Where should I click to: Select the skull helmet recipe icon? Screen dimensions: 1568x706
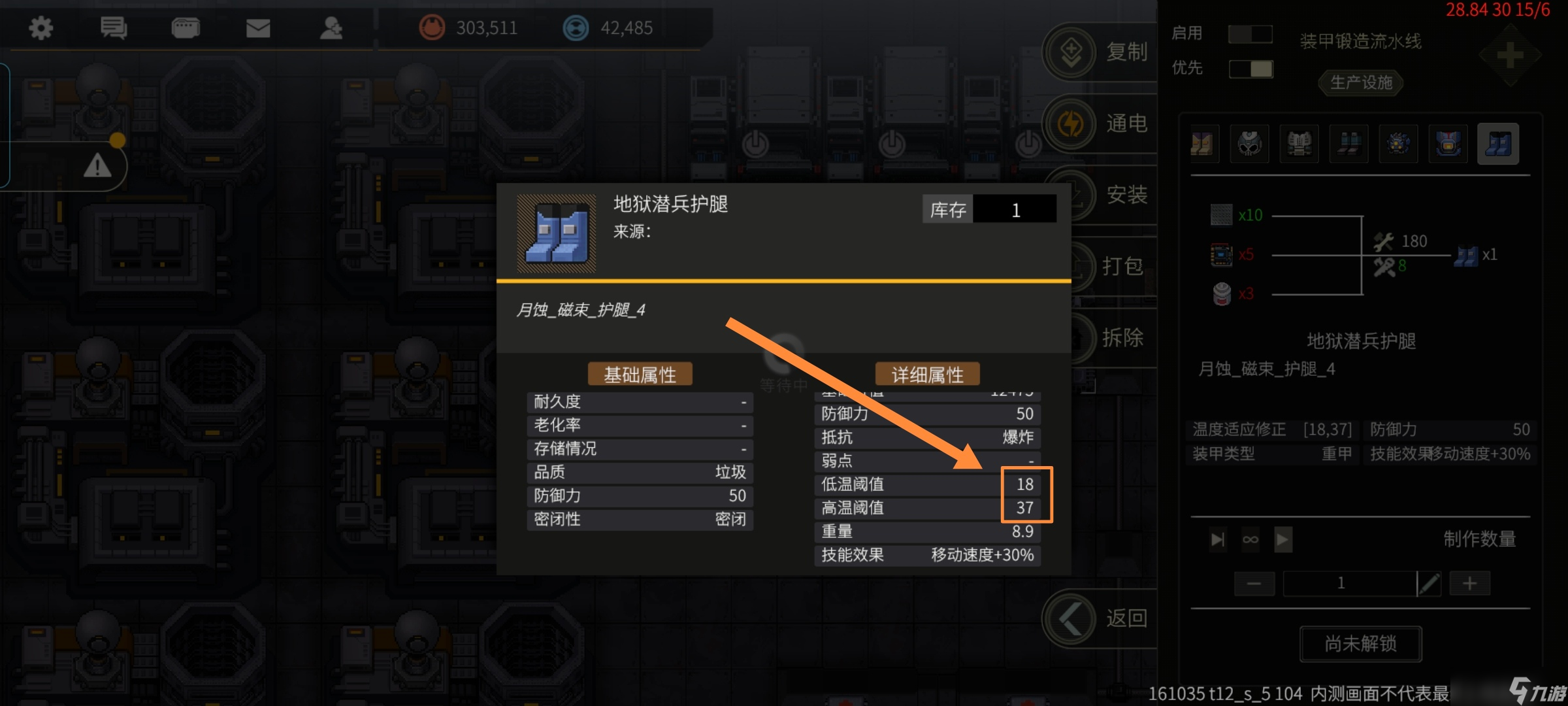point(1249,143)
